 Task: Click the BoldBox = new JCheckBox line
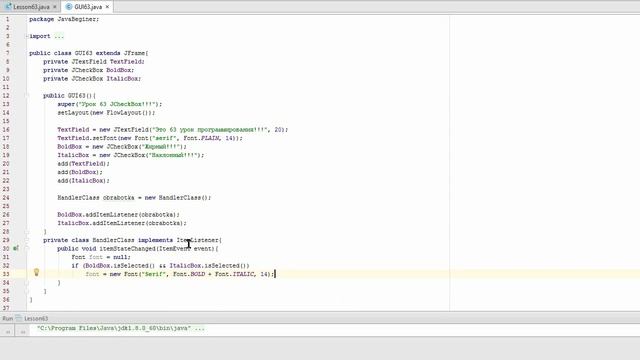click(122, 147)
